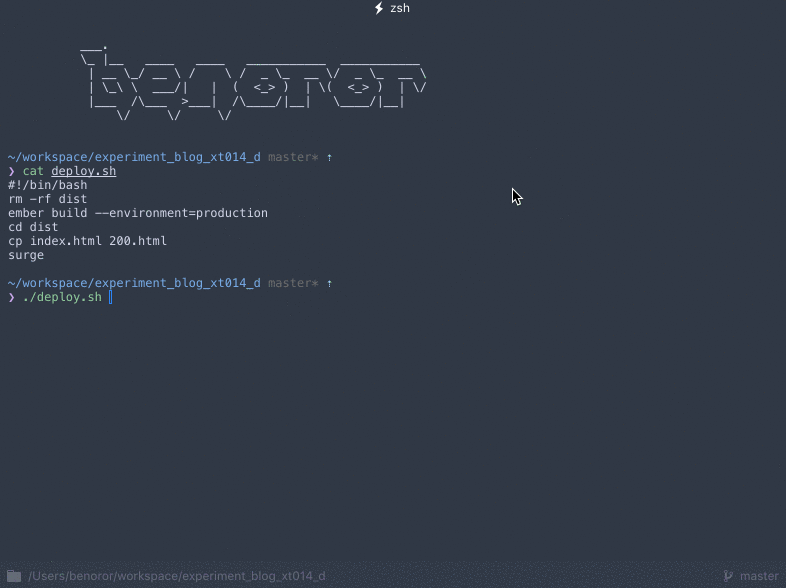Click the zsh title label
786x588 pixels.
[400, 8]
